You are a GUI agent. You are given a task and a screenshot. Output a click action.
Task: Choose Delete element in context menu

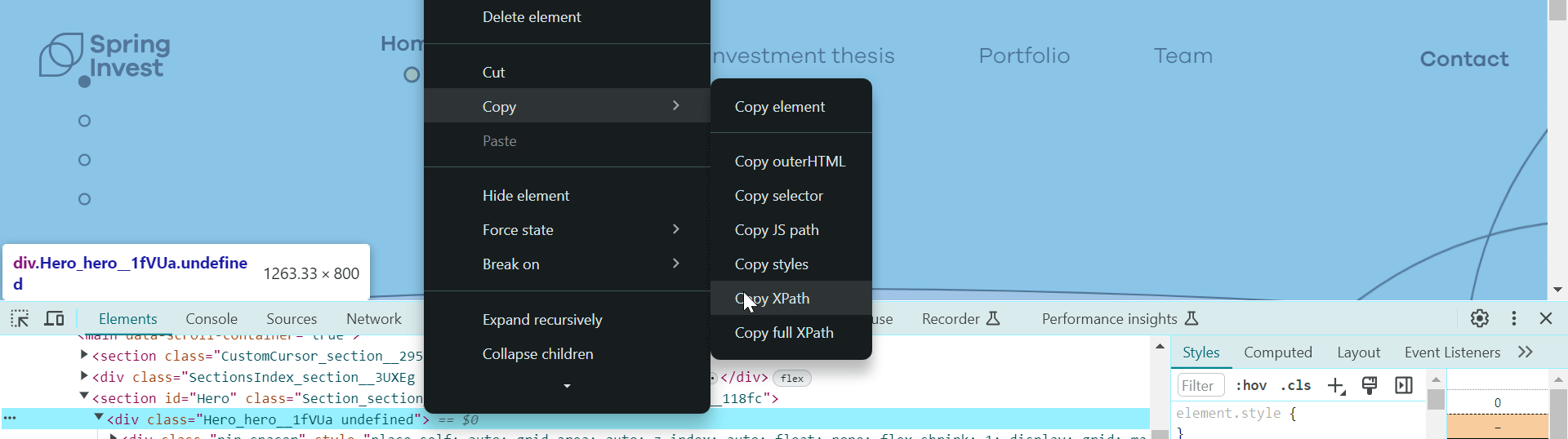(567, 17)
